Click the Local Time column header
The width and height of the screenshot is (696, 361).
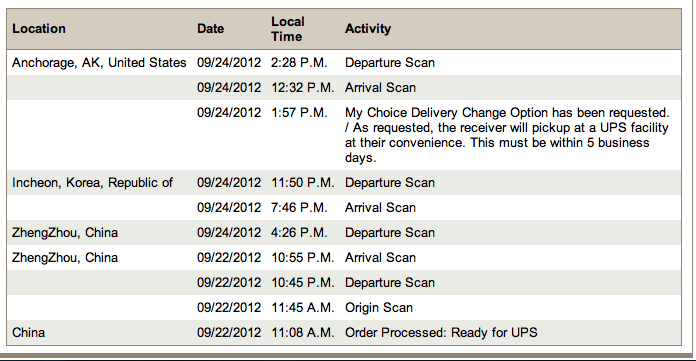point(288,29)
